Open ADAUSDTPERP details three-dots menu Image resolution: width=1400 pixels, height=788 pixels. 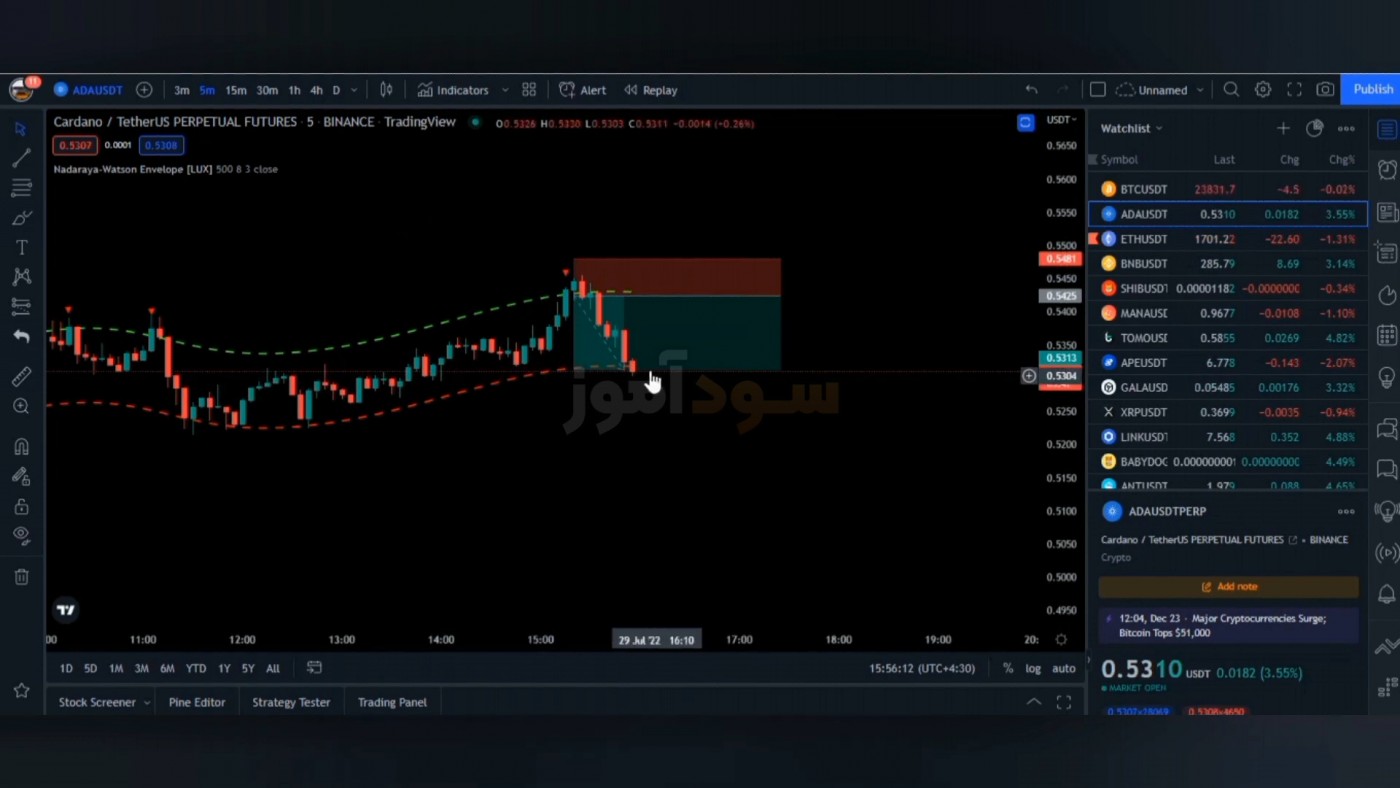click(x=1346, y=511)
